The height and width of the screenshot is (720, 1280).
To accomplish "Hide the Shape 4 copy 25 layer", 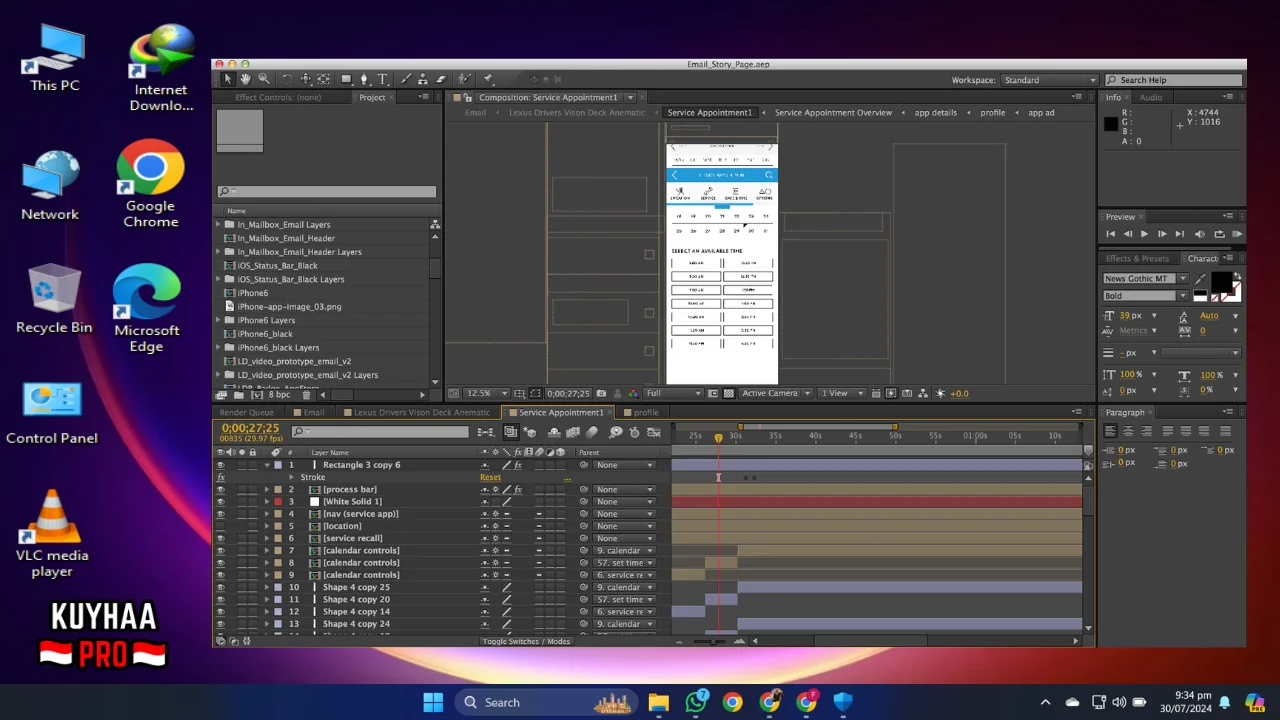I will tap(221, 587).
